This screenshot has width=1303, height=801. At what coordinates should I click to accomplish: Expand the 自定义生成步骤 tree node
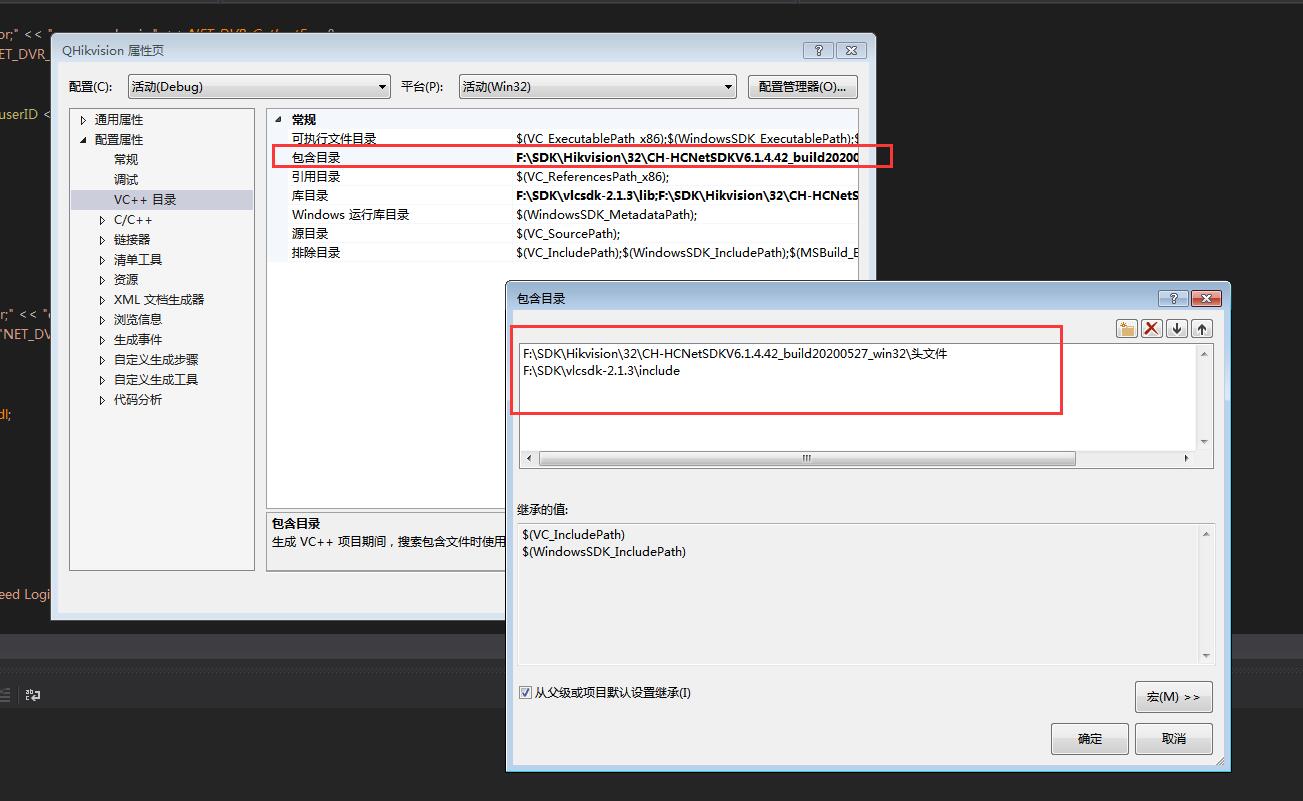point(102,360)
